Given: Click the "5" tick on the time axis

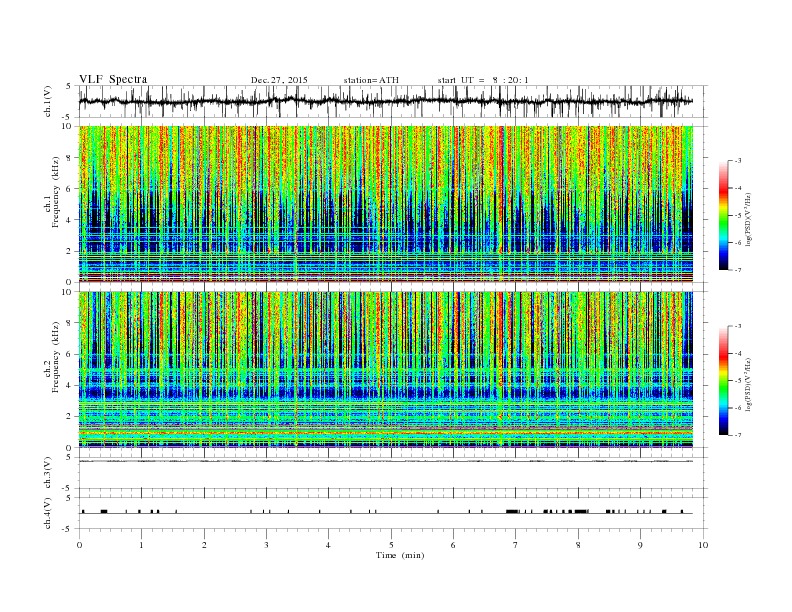Looking at the screenshot, I should [391, 545].
